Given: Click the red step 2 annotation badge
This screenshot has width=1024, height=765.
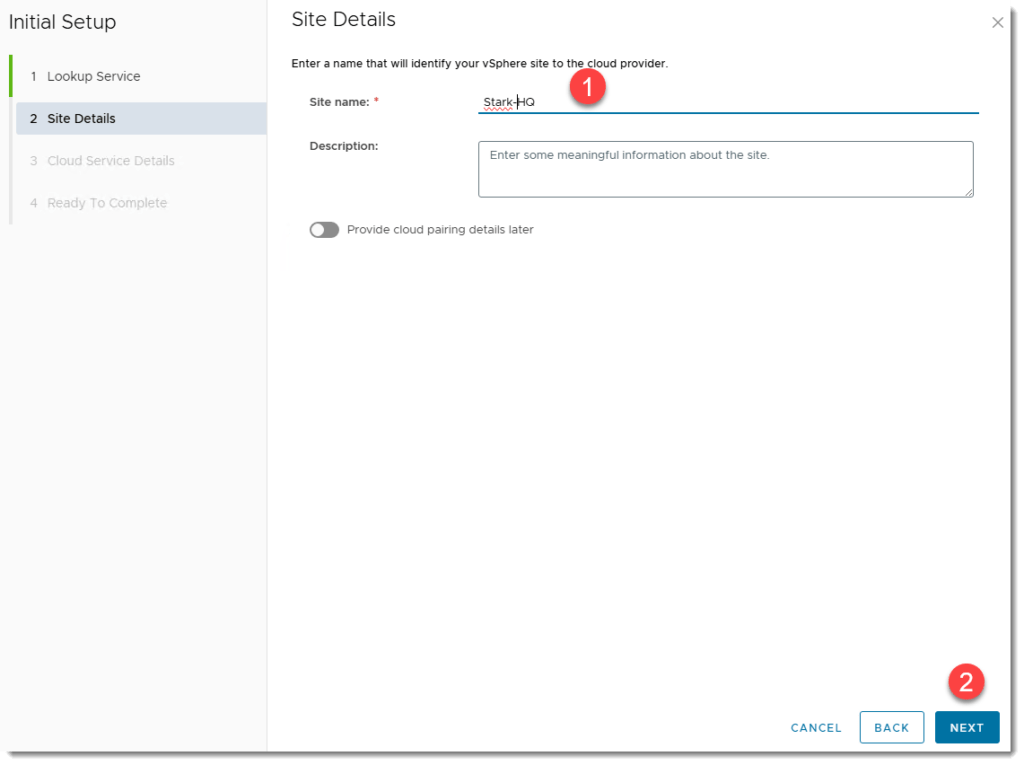Looking at the screenshot, I should [x=966, y=682].
